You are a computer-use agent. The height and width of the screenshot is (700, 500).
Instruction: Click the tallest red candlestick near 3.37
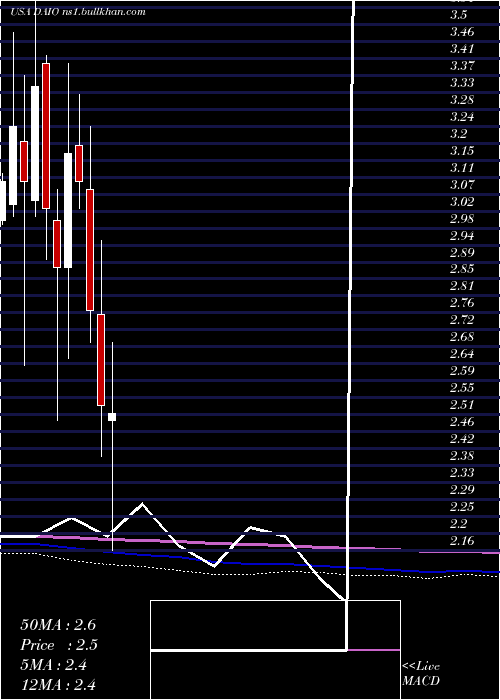click(46, 136)
